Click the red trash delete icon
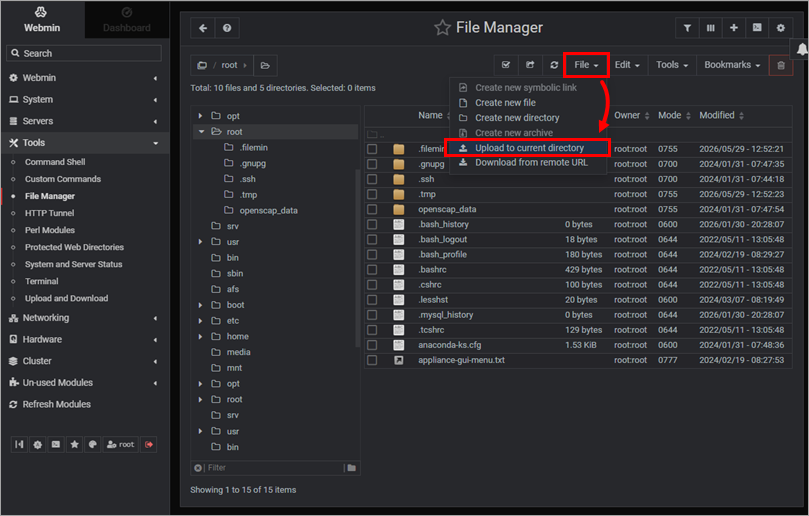809x516 pixels. pos(781,66)
